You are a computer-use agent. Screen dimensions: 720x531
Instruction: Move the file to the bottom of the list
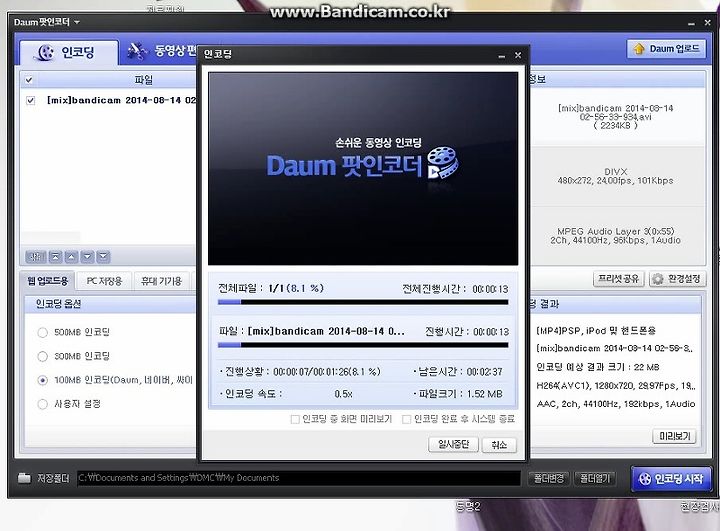click(x=103, y=257)
